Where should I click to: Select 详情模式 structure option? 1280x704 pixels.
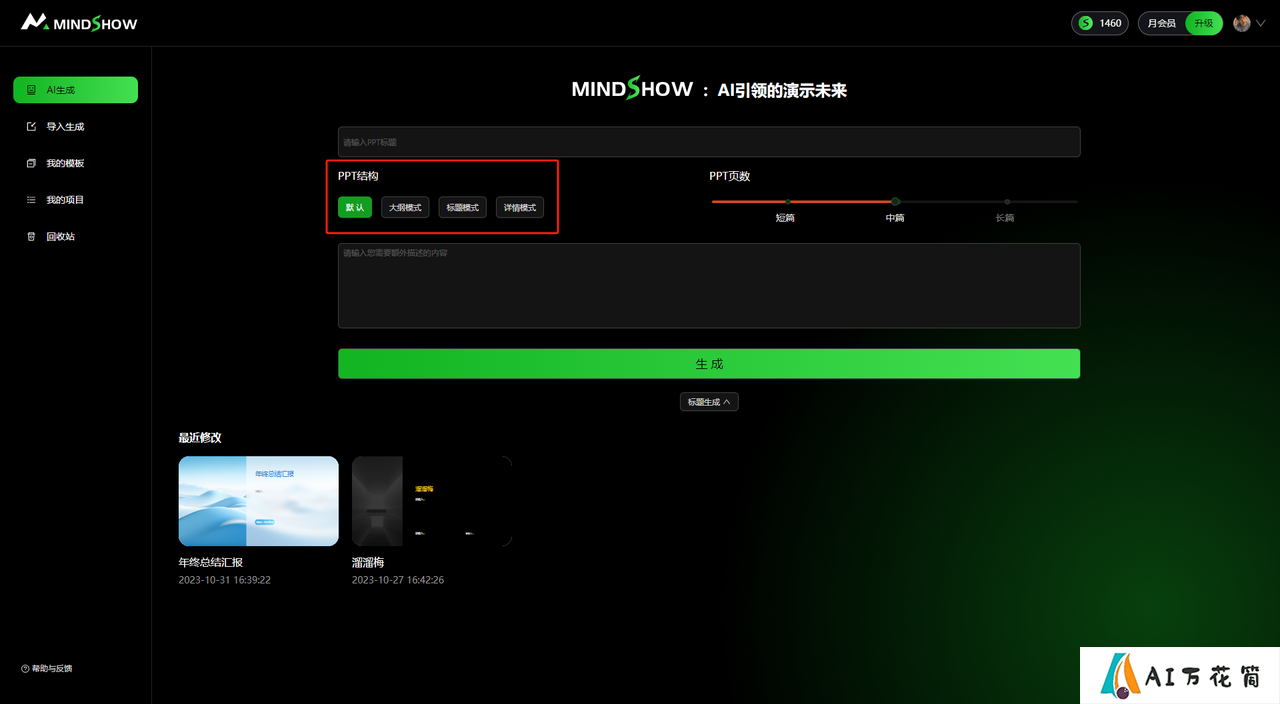[520, 207]
